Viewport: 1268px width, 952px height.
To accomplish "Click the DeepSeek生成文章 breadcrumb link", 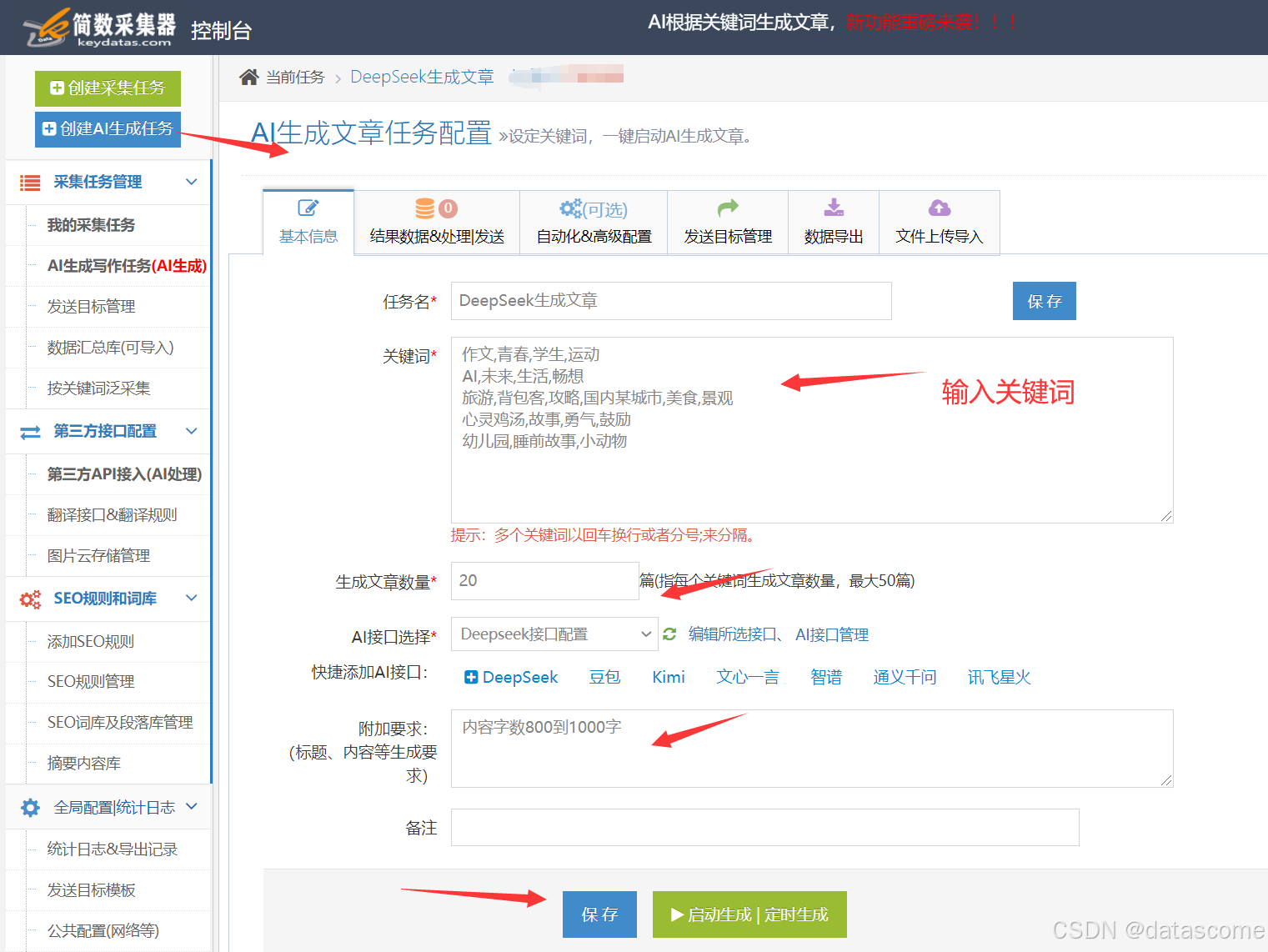I will [422, 78].
